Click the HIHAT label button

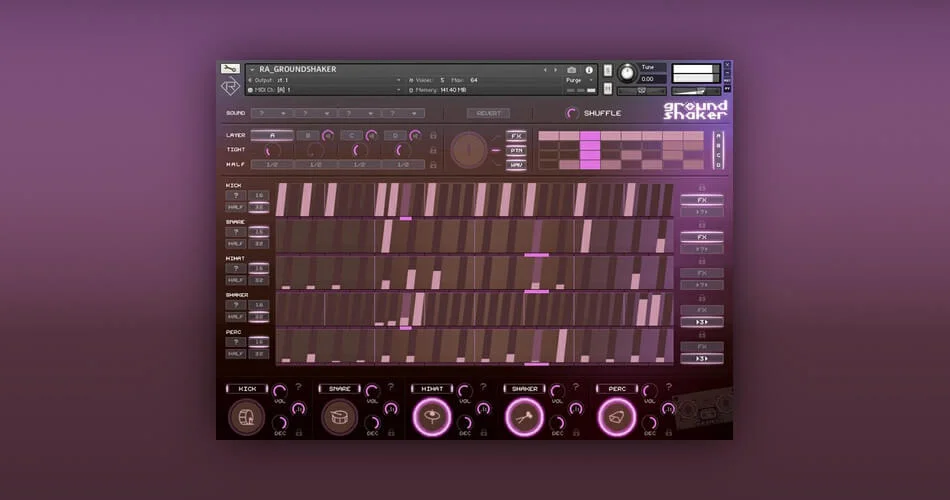(x=432, y=388)
